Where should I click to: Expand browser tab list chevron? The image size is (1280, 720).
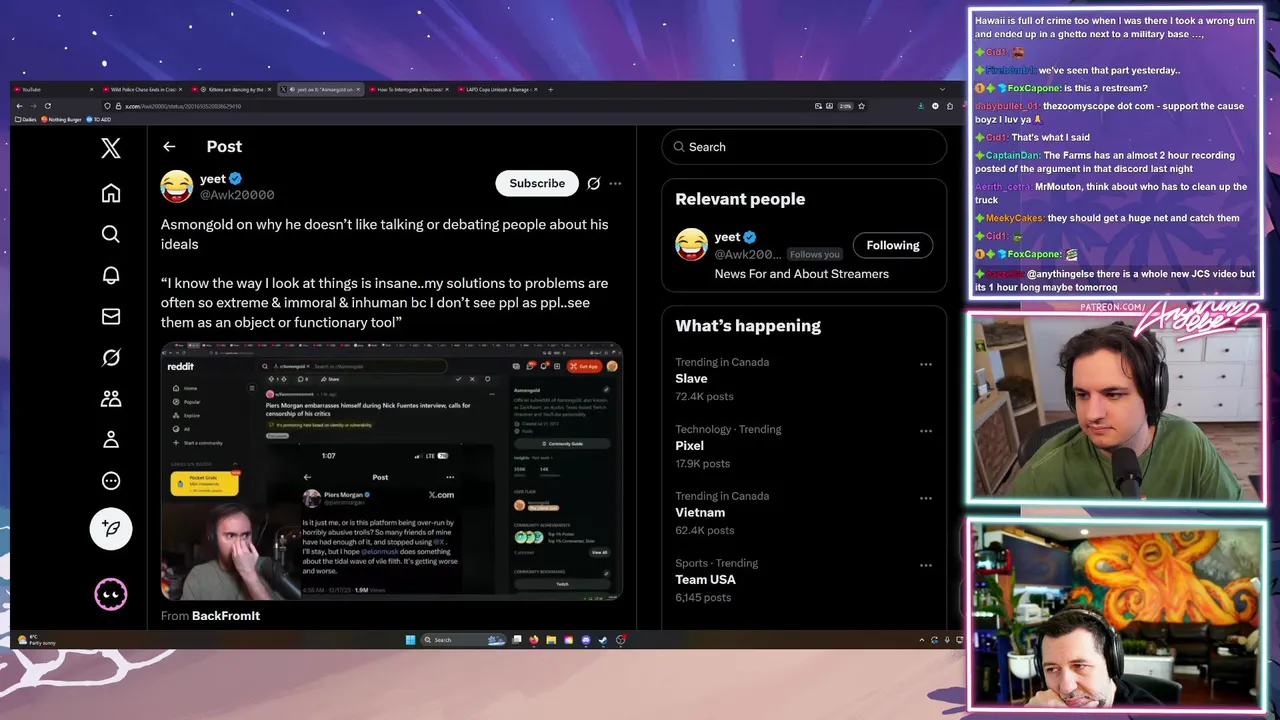pyautogui.click(x=942, y=90)
